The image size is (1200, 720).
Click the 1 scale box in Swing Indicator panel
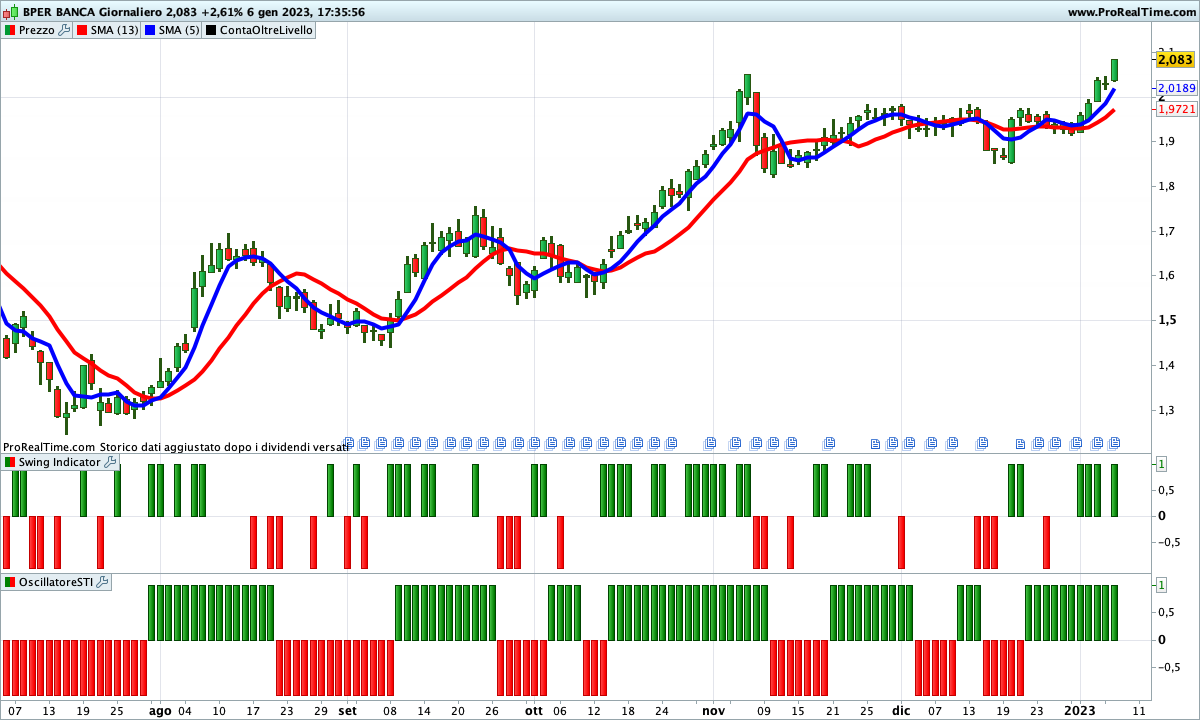point(1162,463)
